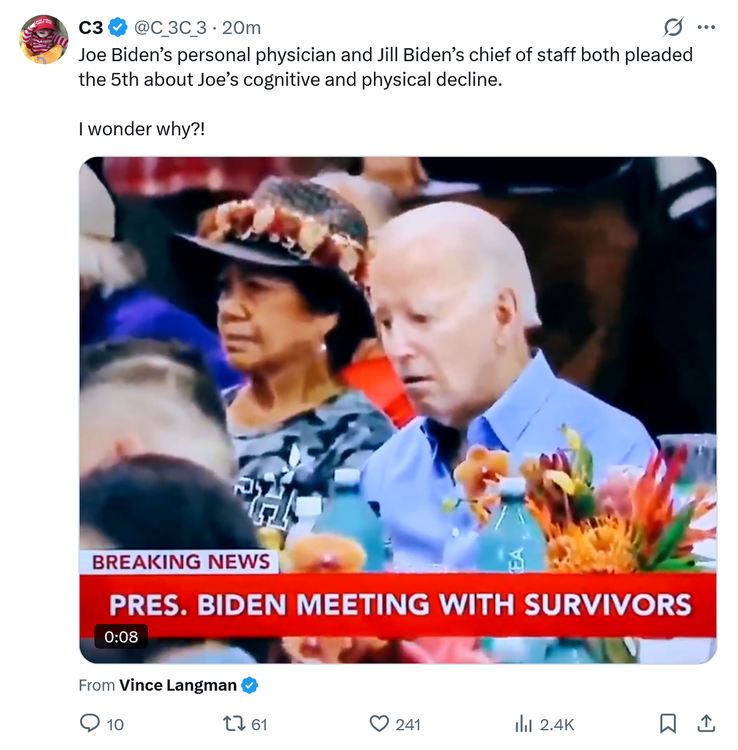The height and width of the screenshot is (750, 738).
Task: Click the tweet text about Biden's physician
Action: point(385,66)
